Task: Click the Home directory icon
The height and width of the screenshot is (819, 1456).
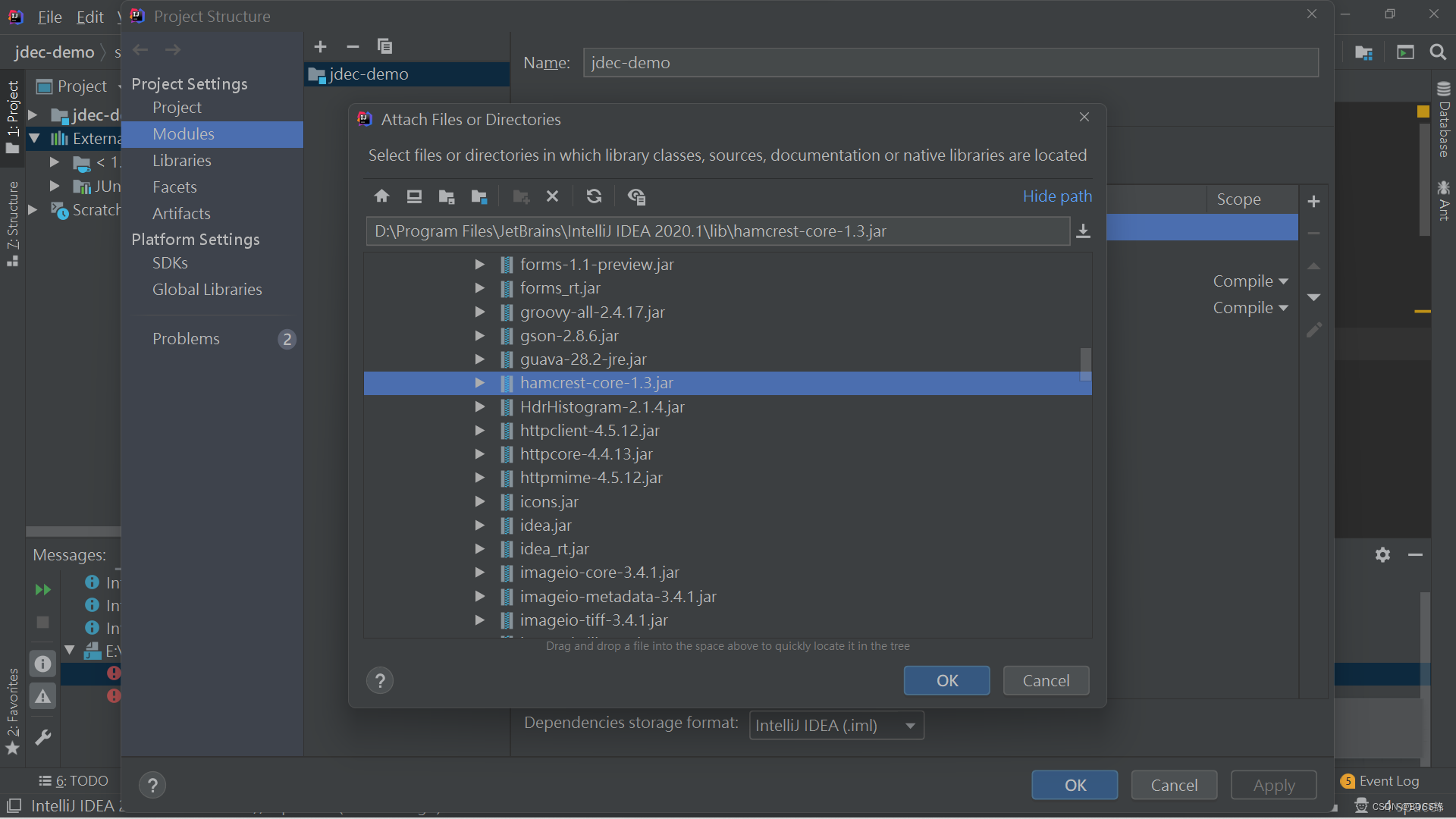Action: pos(381,196)
